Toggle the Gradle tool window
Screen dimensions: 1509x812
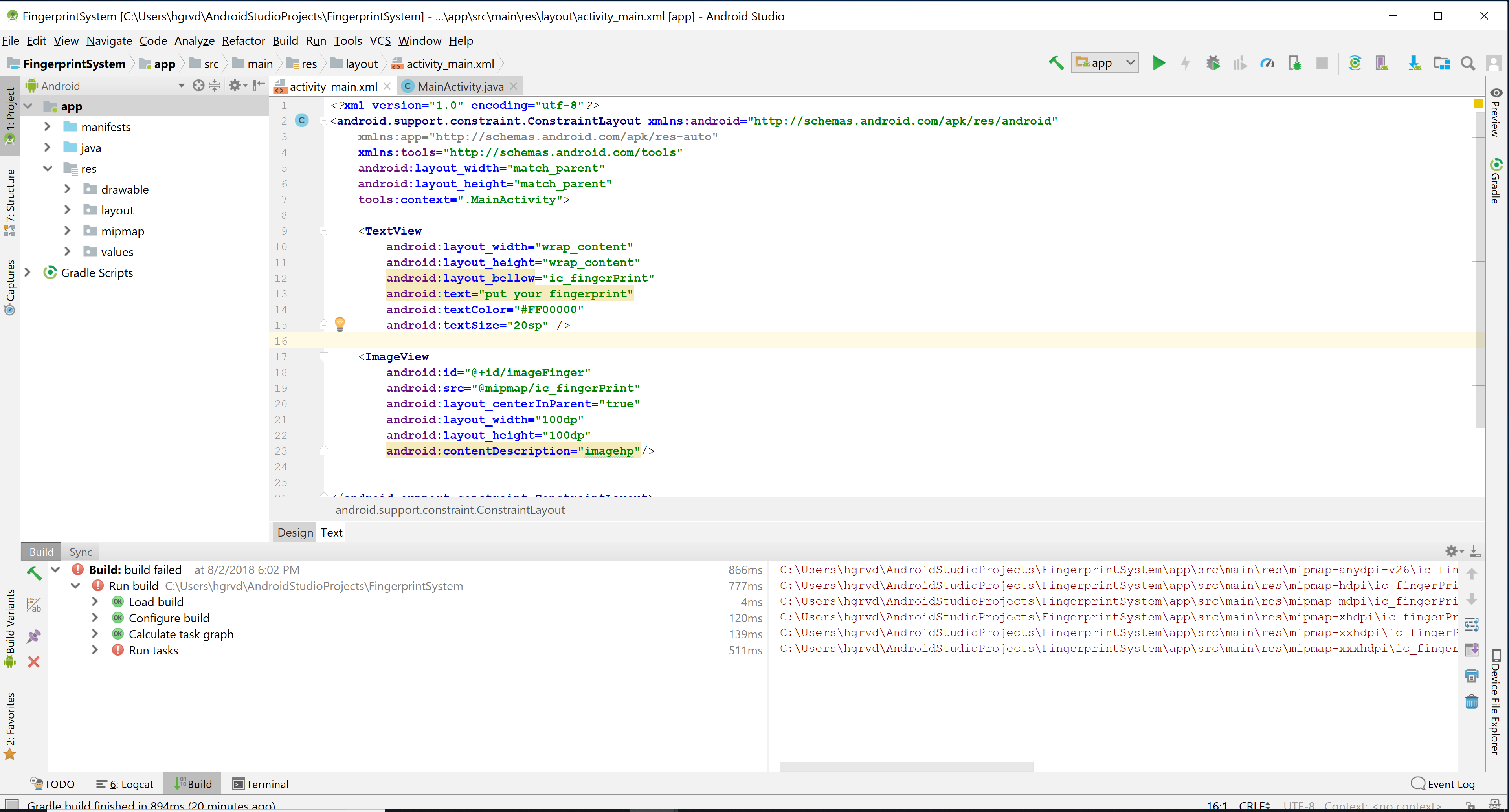(1496, 181)
